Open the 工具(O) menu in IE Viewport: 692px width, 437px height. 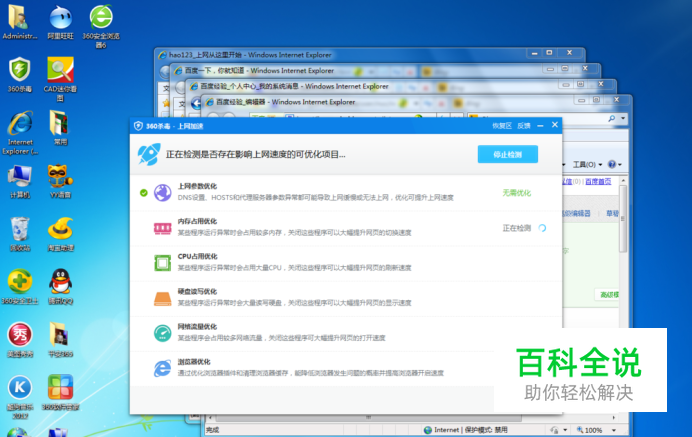(x=587, y=165)
